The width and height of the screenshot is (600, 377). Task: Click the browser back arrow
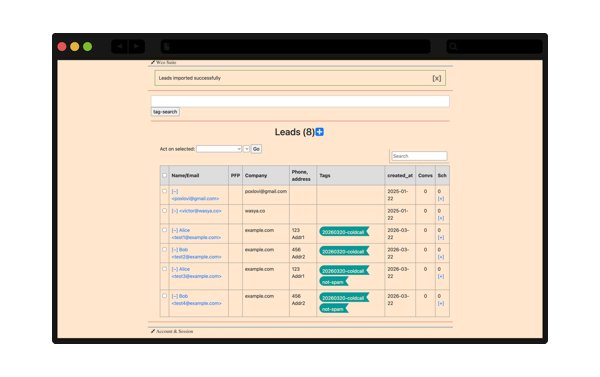click(120, 47)
